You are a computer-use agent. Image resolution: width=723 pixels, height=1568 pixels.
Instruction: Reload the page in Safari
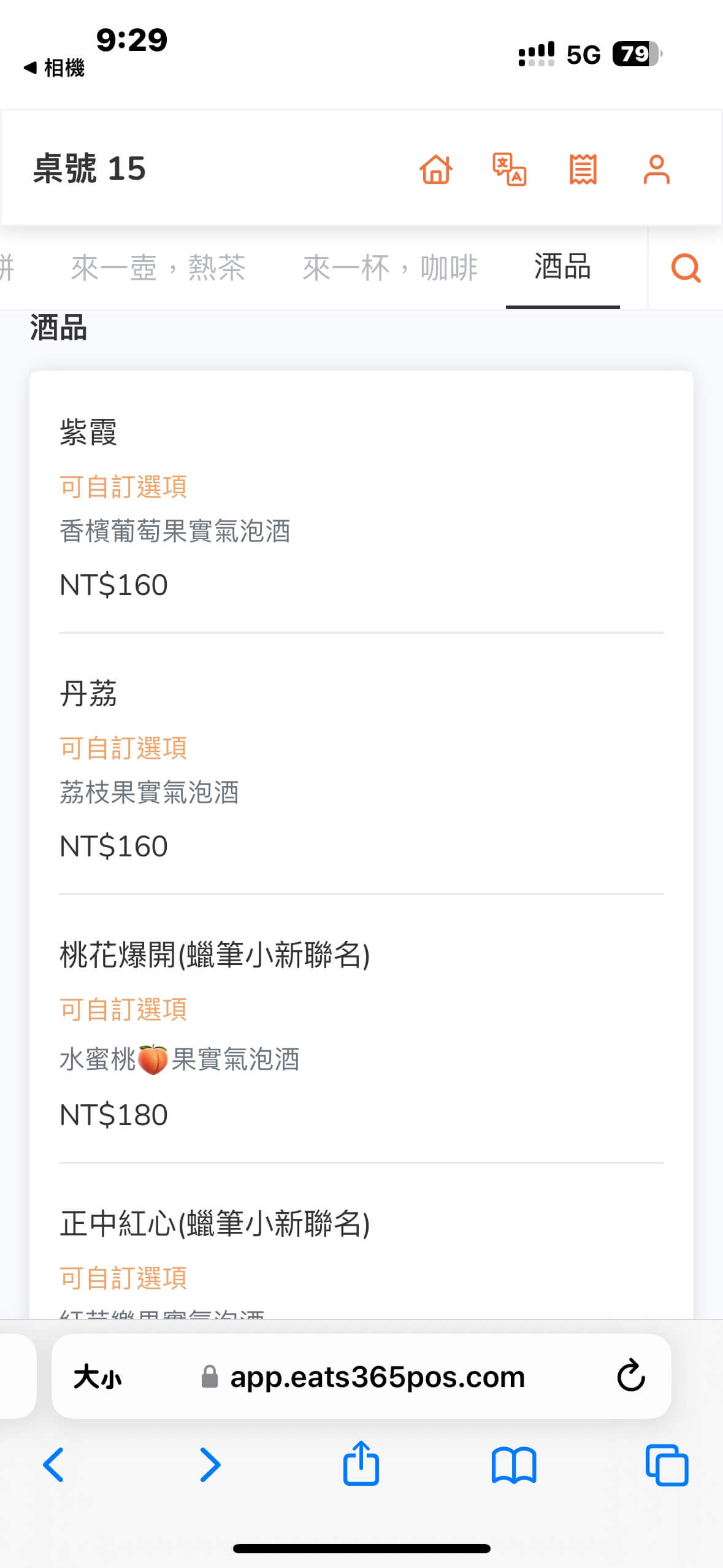point(630,1376)
